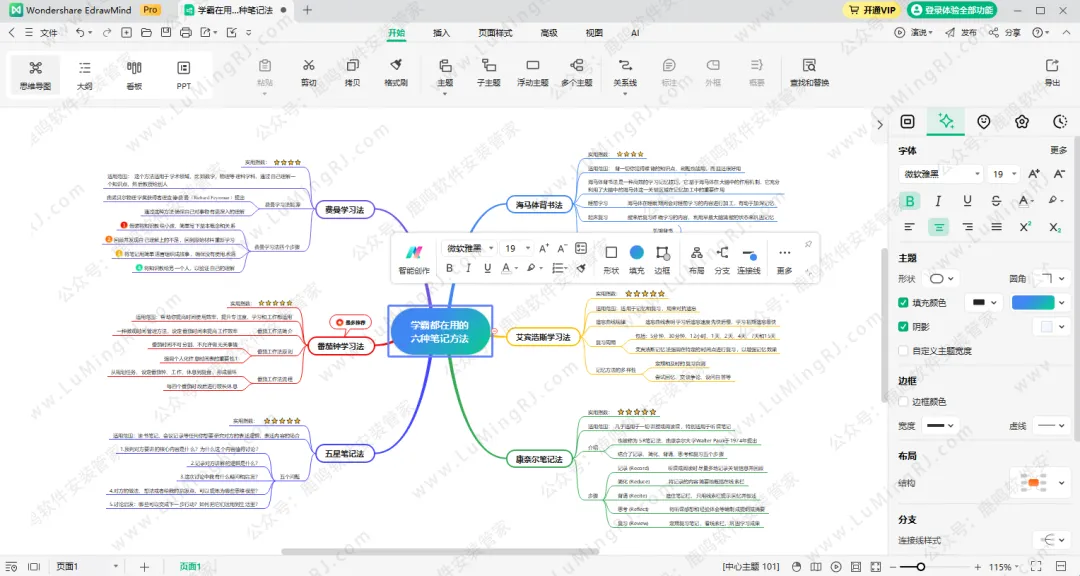Expand the 形状 shape dropdown in panel

click(942, 279)
